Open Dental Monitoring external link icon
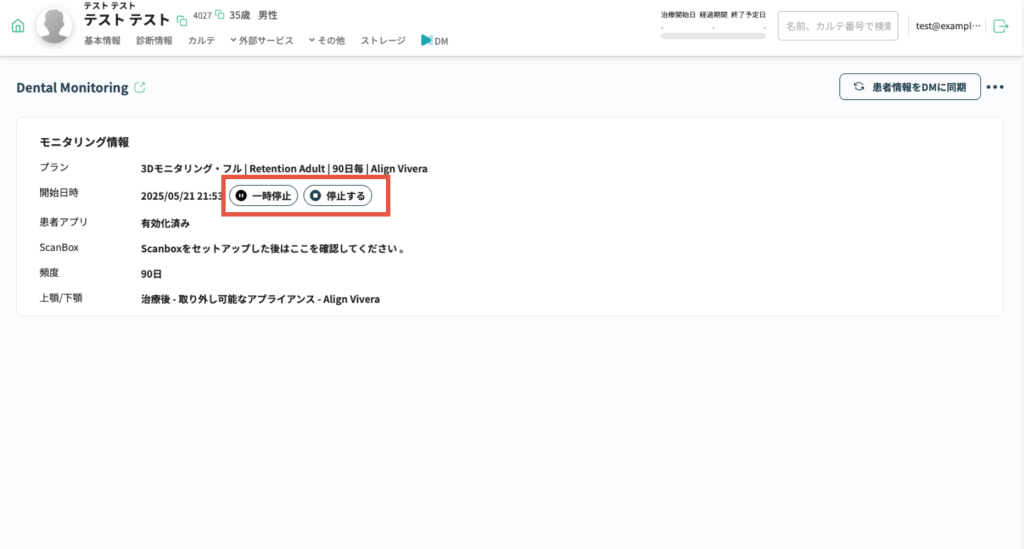The image size is (1024, 549). [x=140, y=87]
